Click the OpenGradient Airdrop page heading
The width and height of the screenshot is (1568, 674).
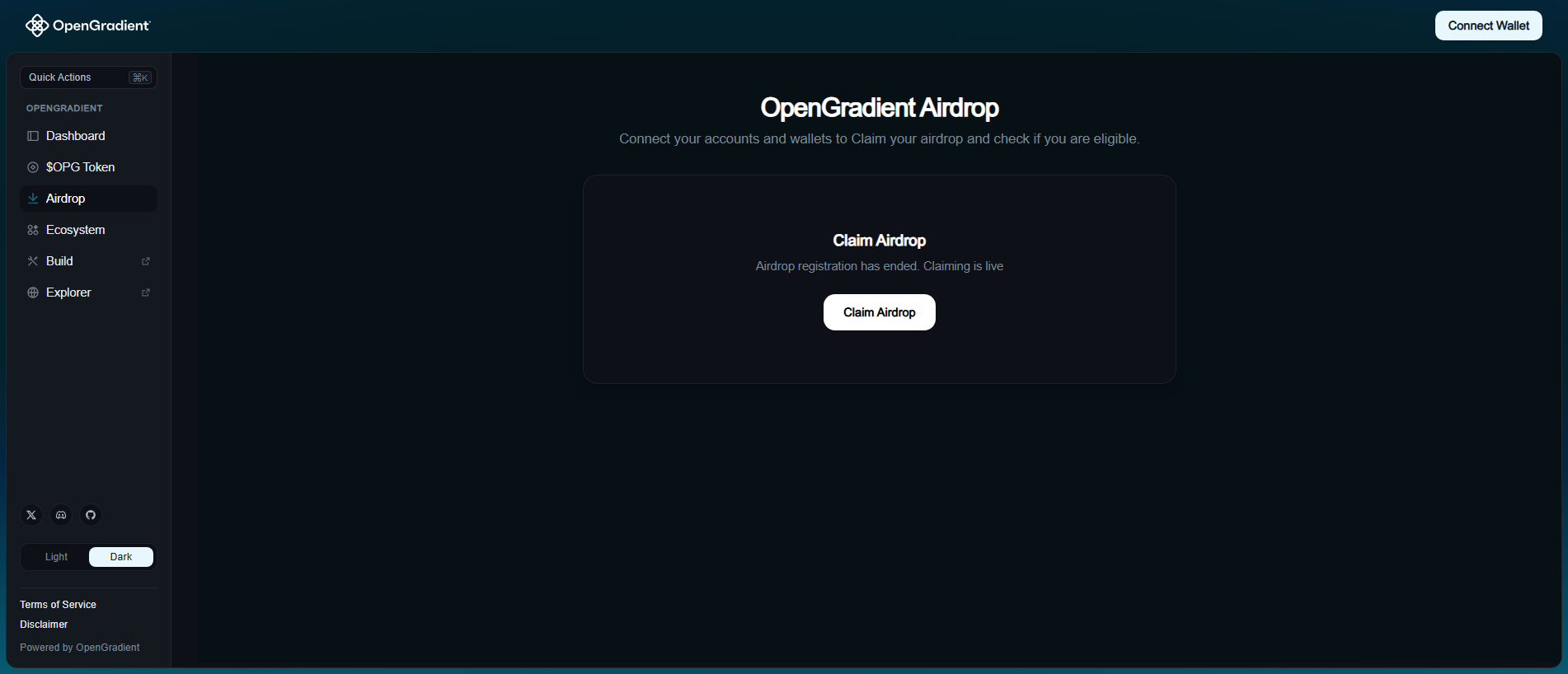(x=879, y=107)
